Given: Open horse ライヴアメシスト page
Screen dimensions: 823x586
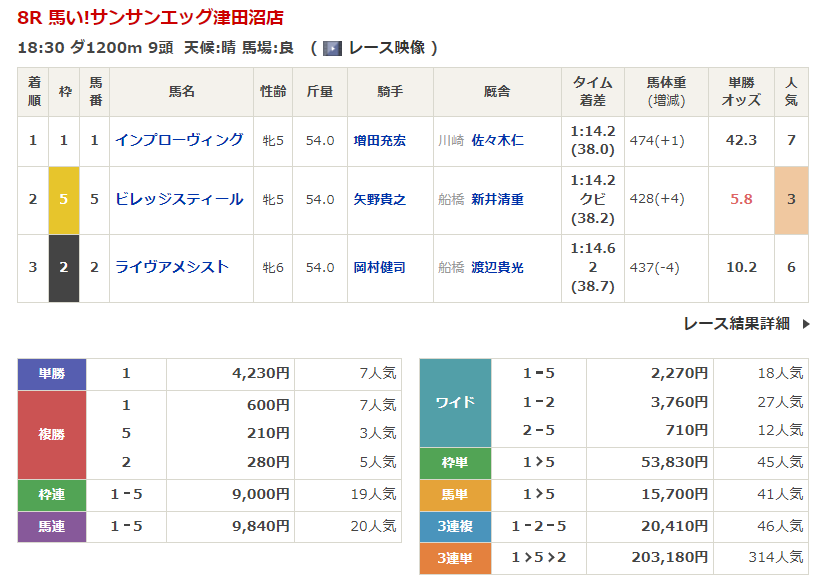Looking at the screenshot, I should (172, 267).
